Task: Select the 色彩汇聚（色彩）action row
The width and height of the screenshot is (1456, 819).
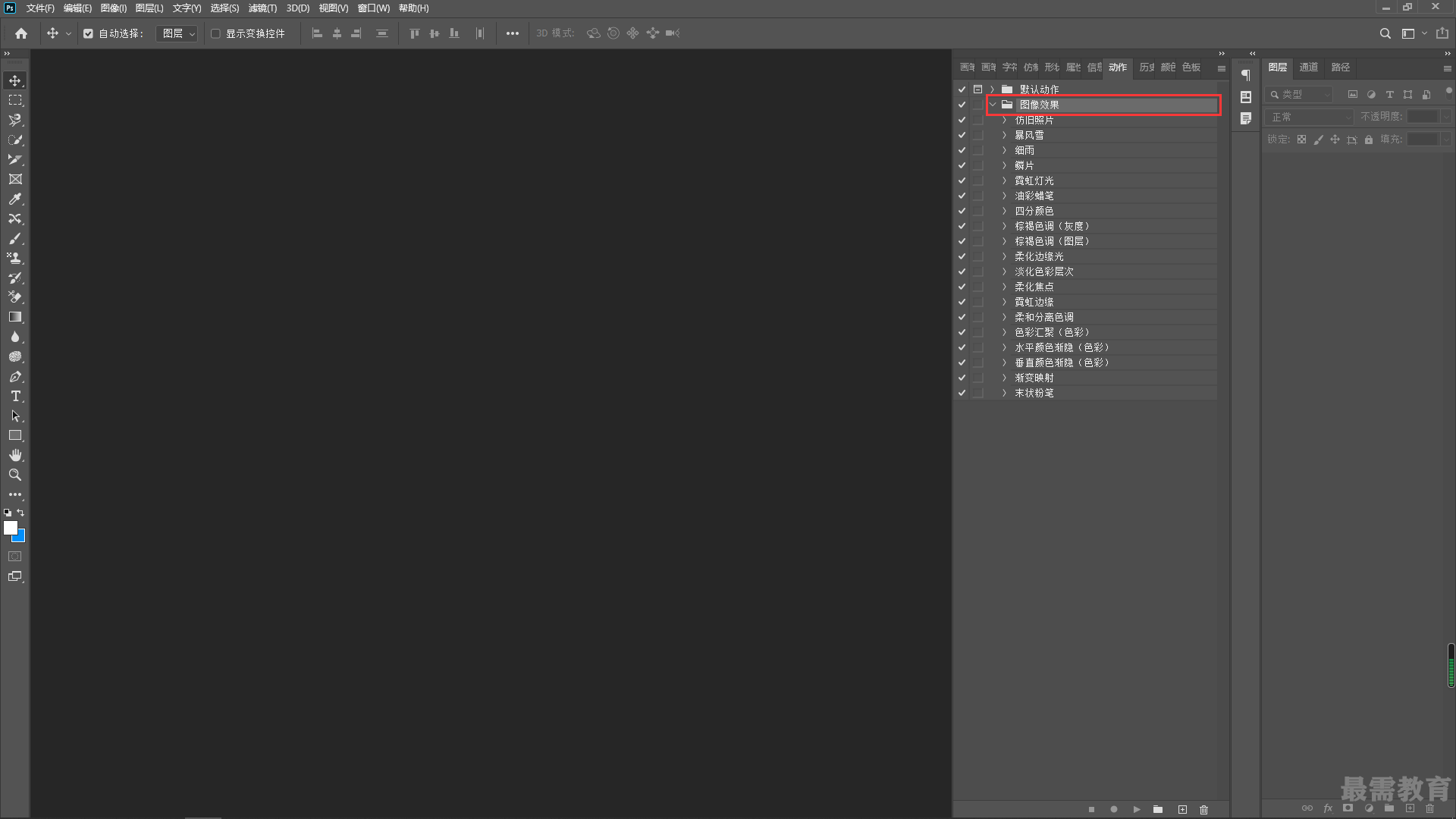Action: pyautogui.click(x=1085, y=332)
